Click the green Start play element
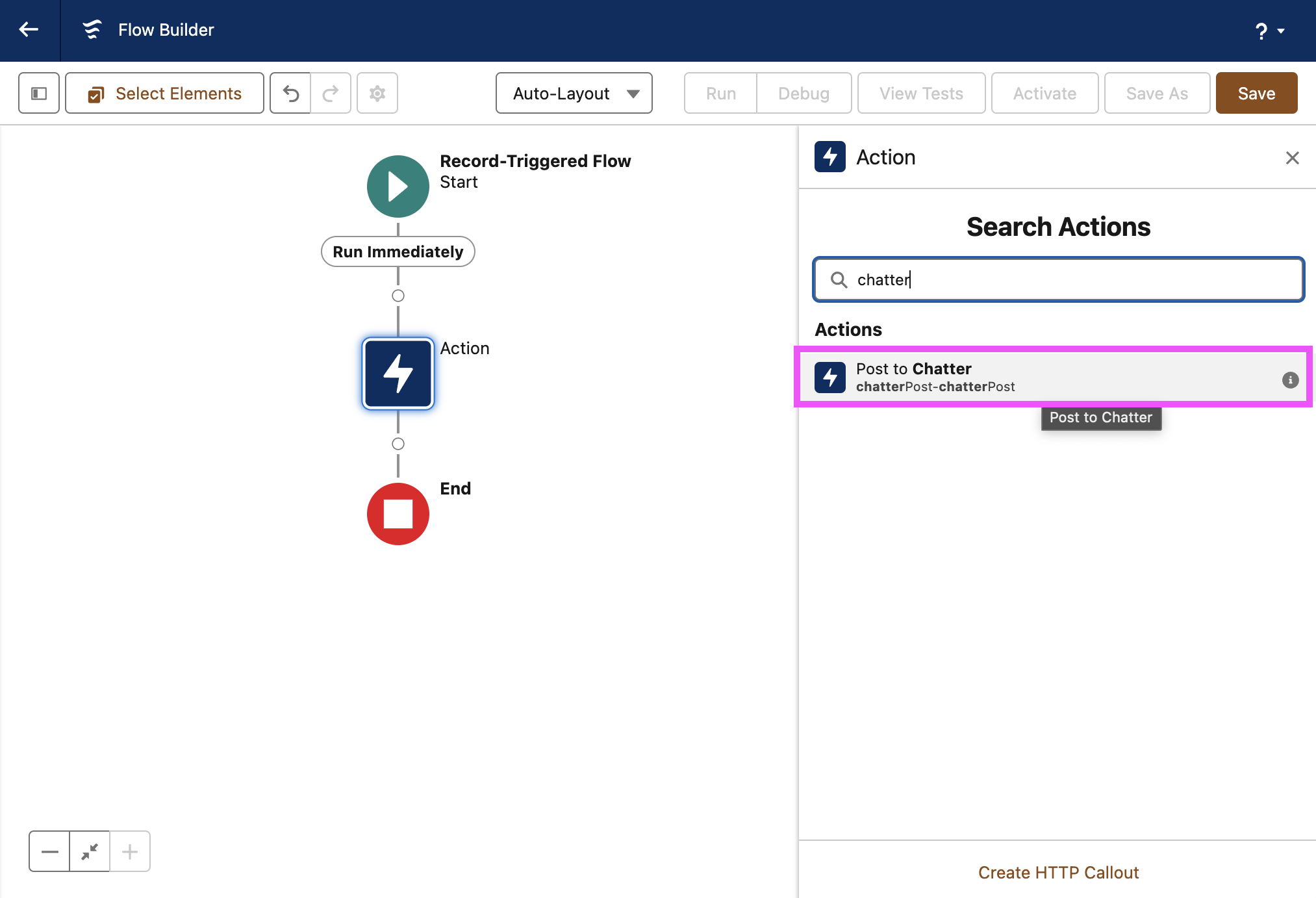1316x898 pixels. point(398,186)
